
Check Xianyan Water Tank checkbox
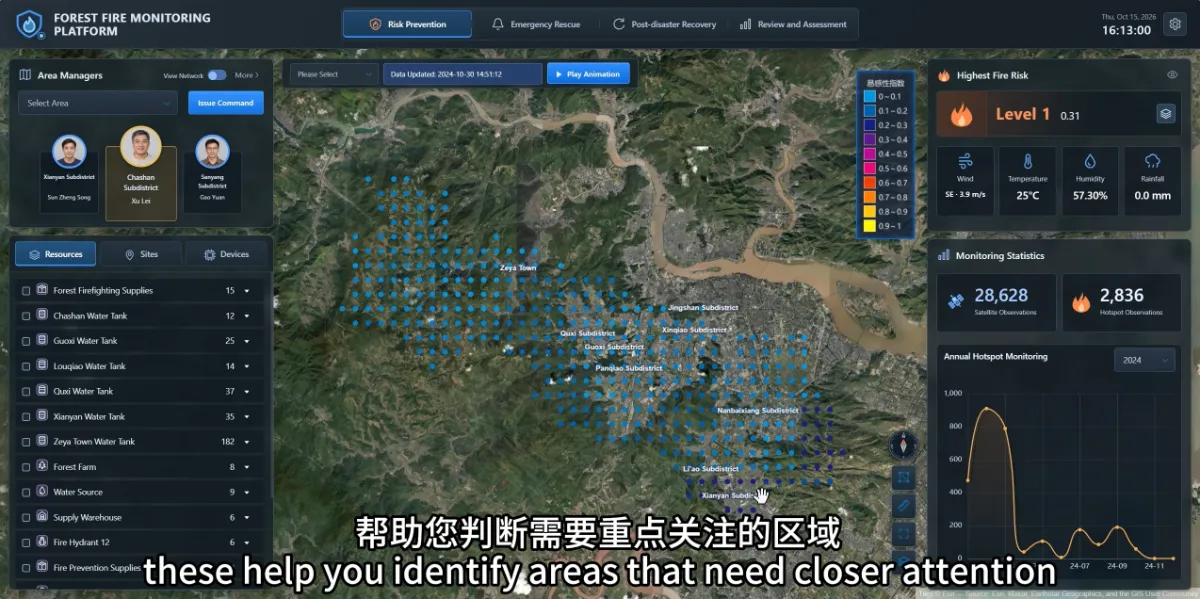click(x=26, y=417)
